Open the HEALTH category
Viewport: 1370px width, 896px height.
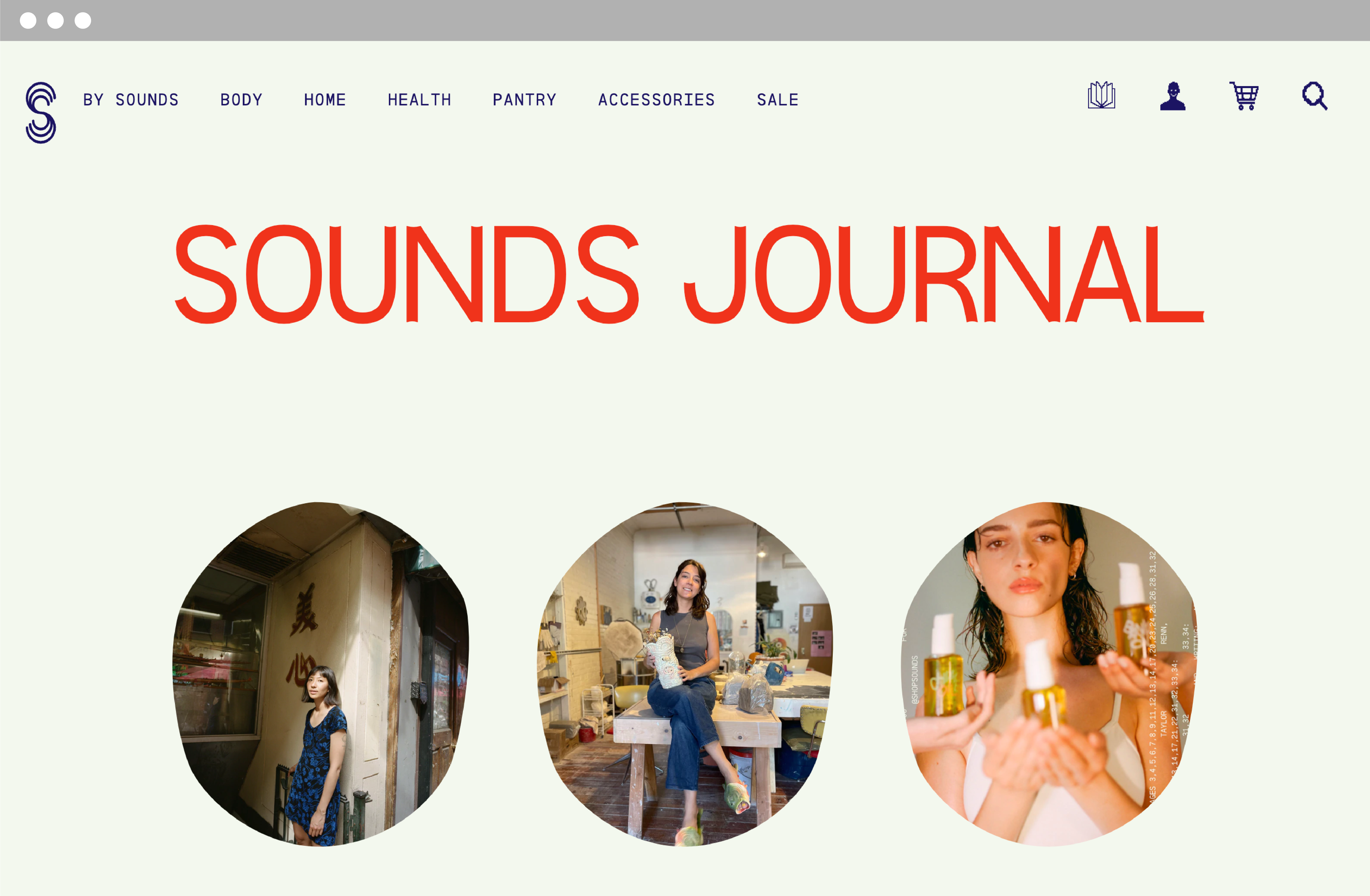(420, 100)
